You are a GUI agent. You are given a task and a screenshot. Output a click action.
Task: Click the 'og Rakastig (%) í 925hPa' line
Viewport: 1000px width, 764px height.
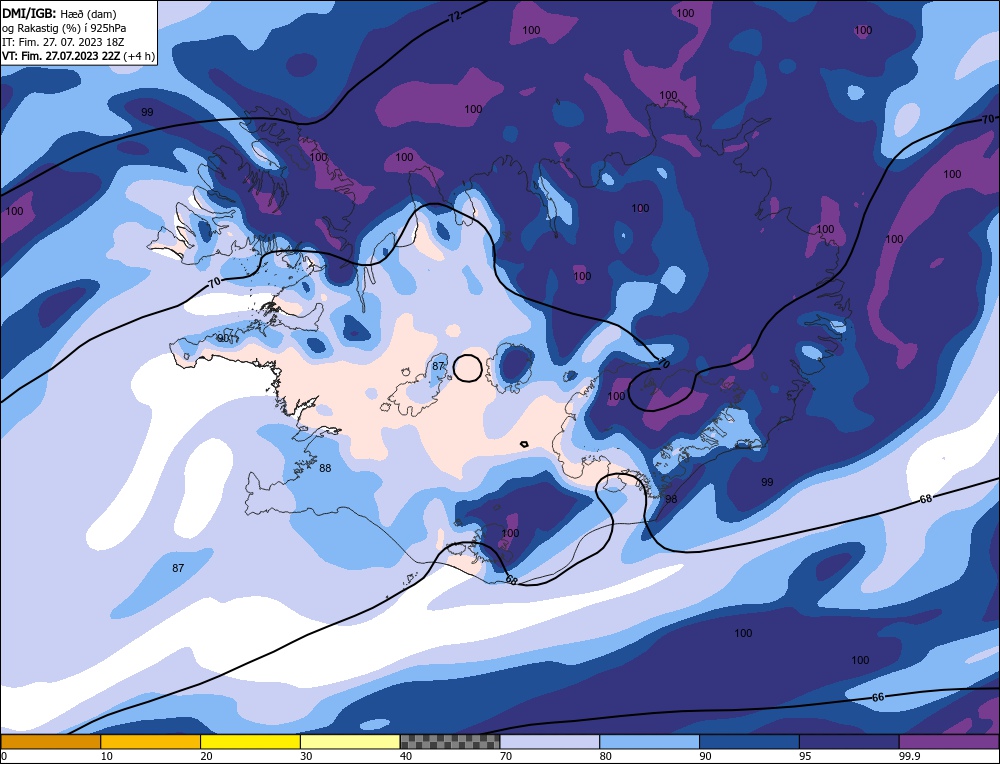tap(64, 28)
